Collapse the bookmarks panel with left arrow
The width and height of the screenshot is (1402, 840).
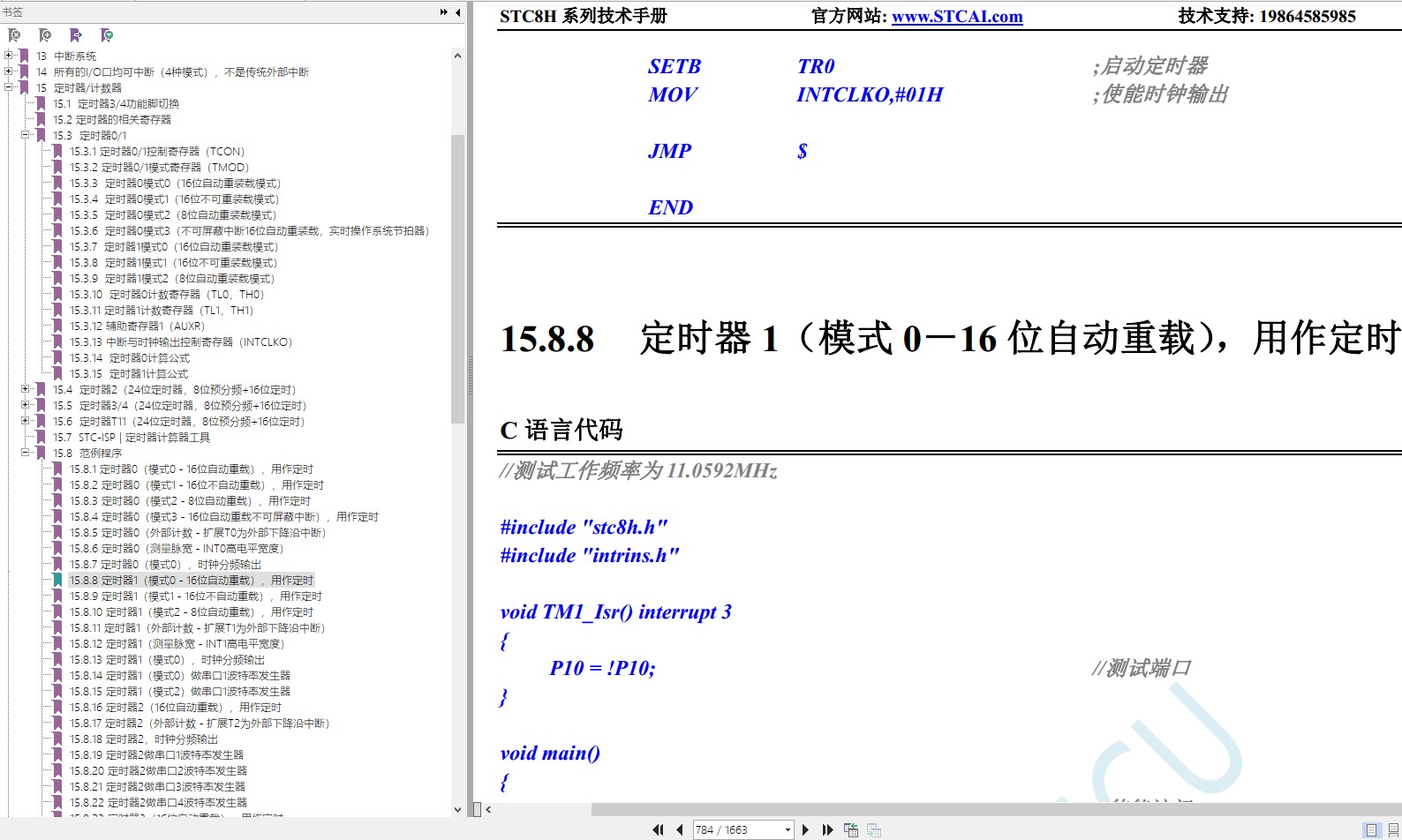click(x=457, y=12)
